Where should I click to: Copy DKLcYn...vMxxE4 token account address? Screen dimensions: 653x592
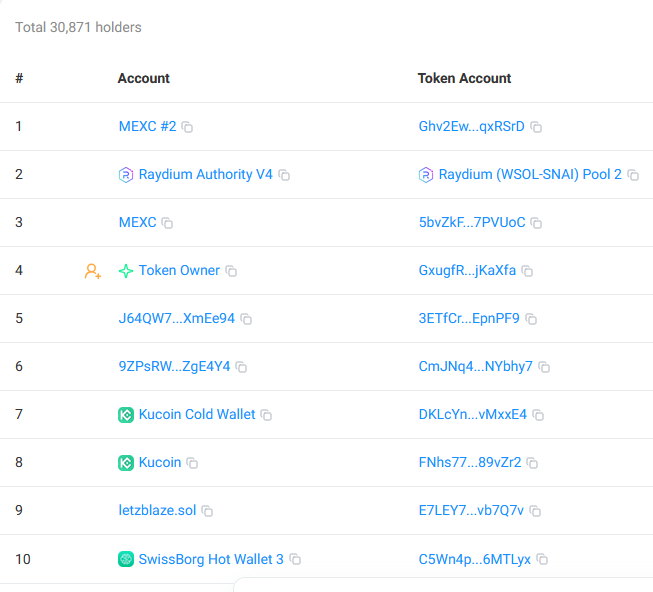pyautogui.click(x=538, y=415)
